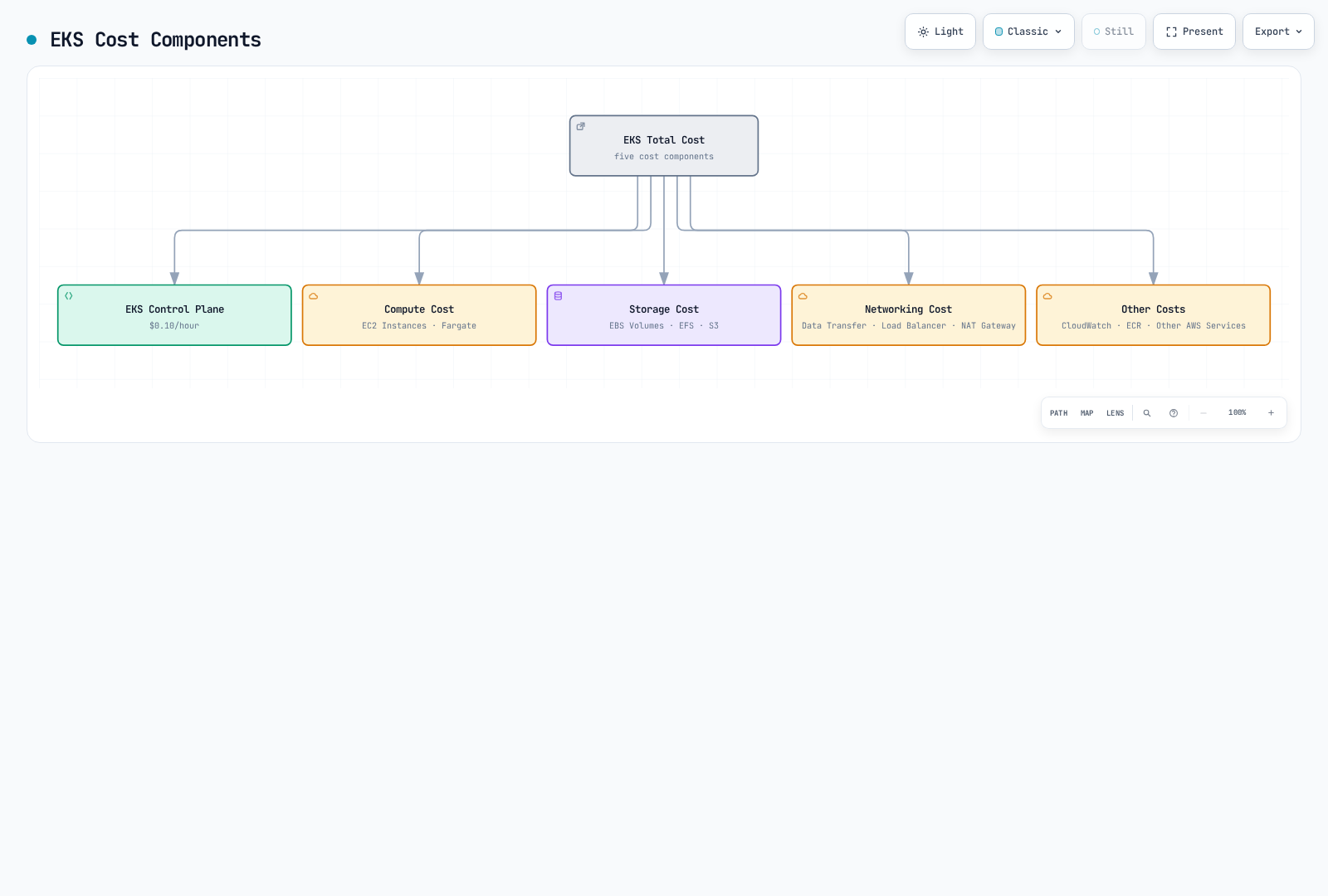
Task: Click the fullscreen icon in Present button
Action: [1171, 32]
